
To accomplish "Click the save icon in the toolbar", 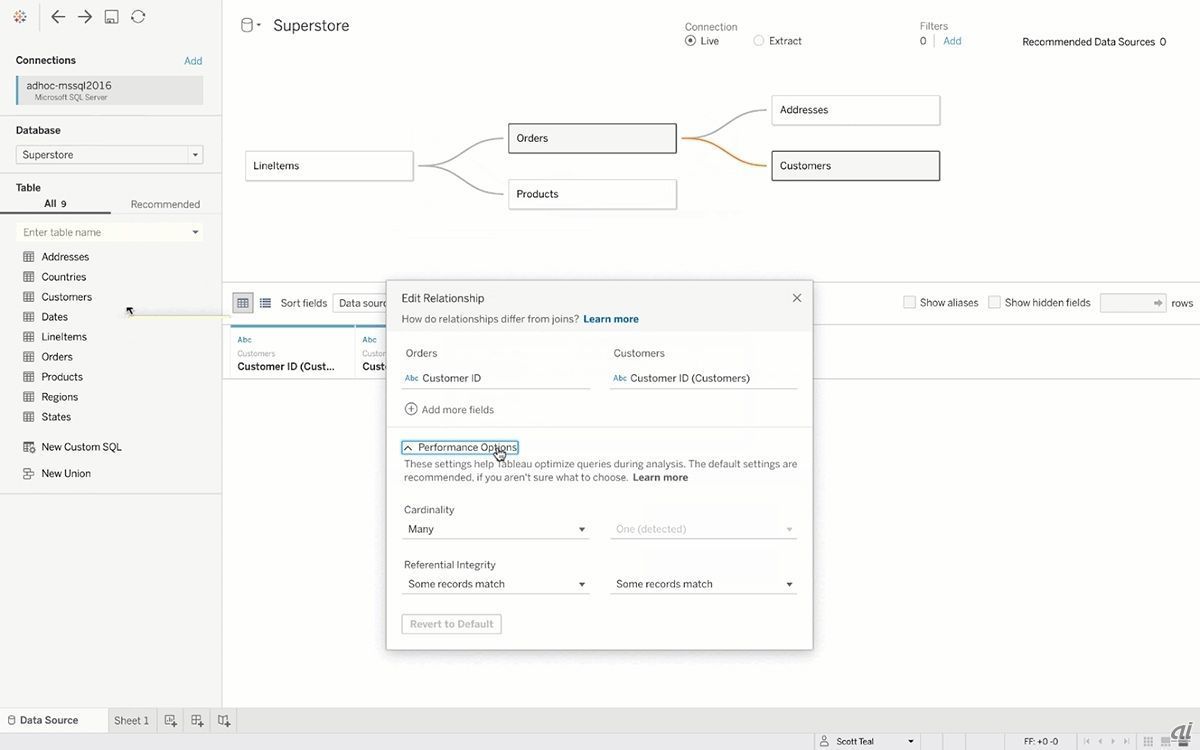I will 112,17.
